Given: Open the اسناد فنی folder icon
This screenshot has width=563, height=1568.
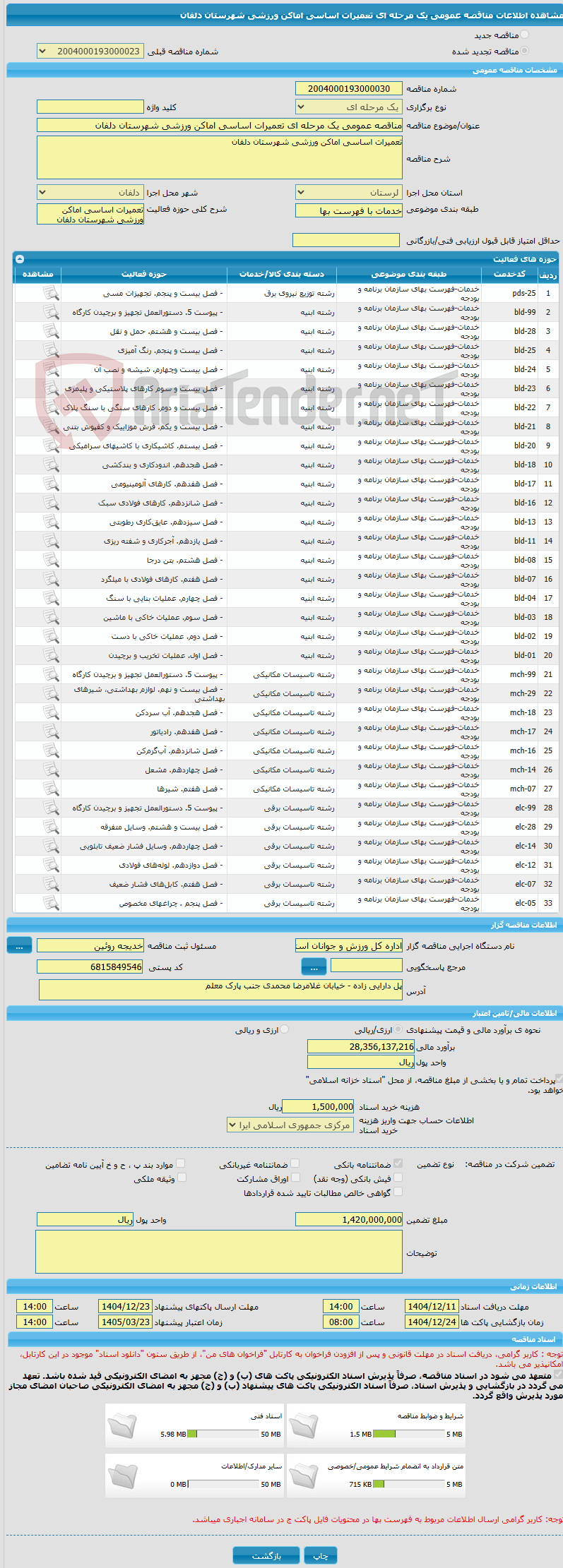Looking at the screenshot, I should point(123,1425).
